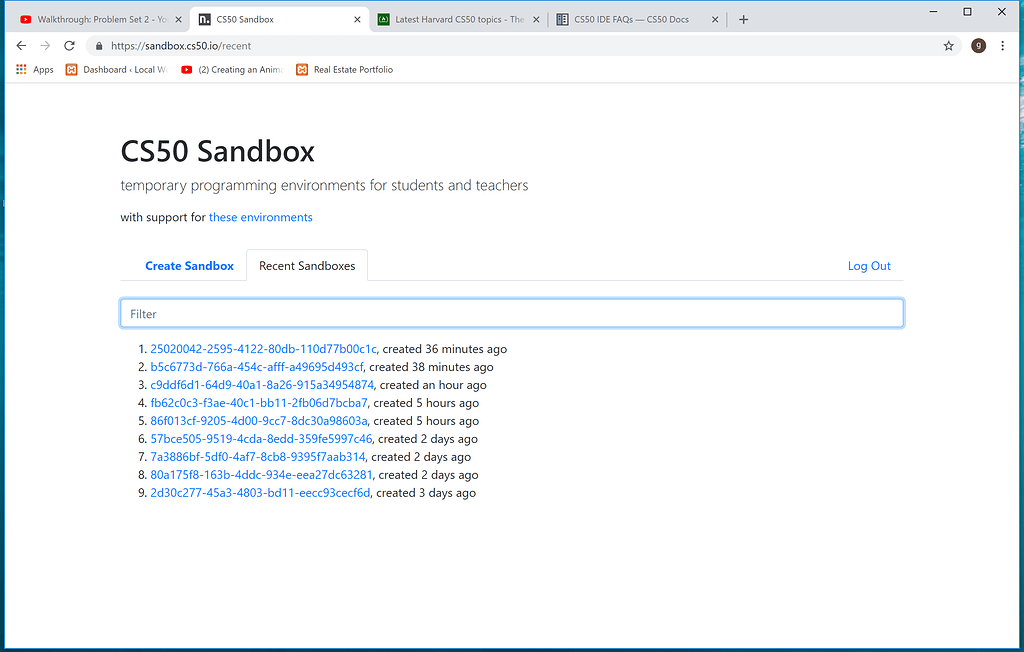Click the YouTube icon on the Creating an Anim bookmark
The image size is (1024, 652).
pos(186,69)
